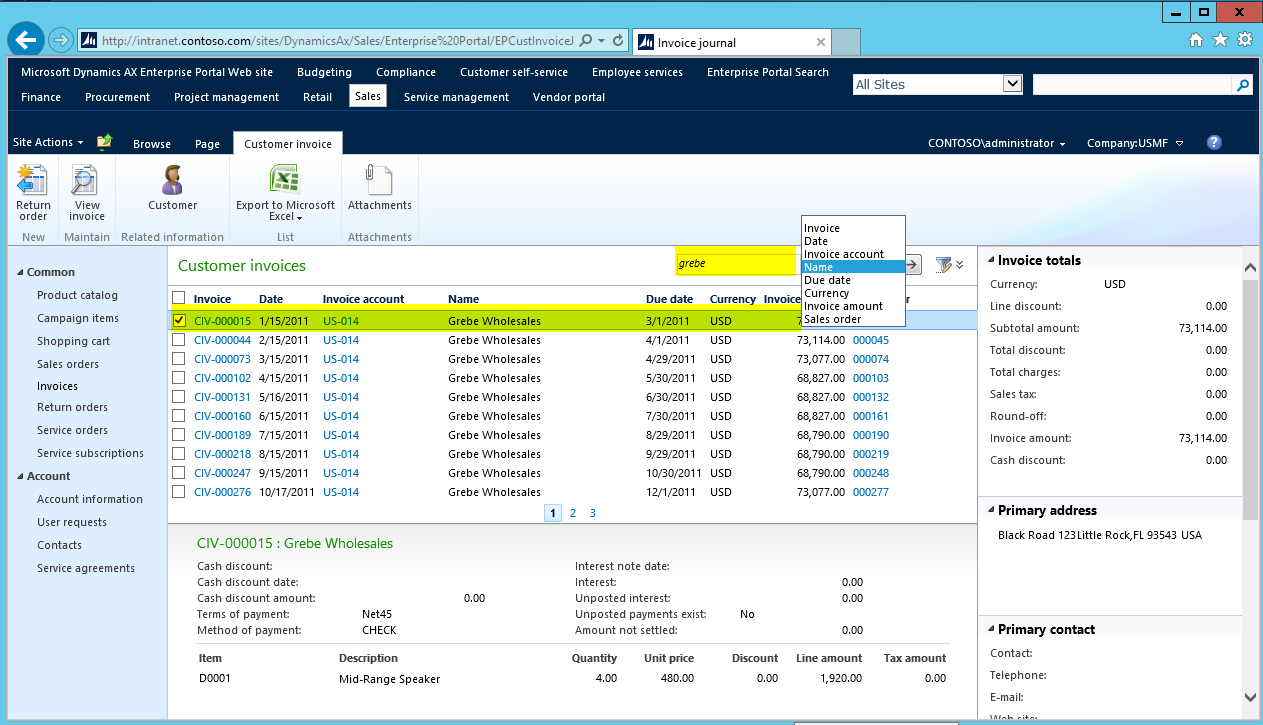Click the site search magnifier icon
Image resolution: width=1263 pixels, height=725 pixels.
pyautogui.click(x=1243, y=85)
